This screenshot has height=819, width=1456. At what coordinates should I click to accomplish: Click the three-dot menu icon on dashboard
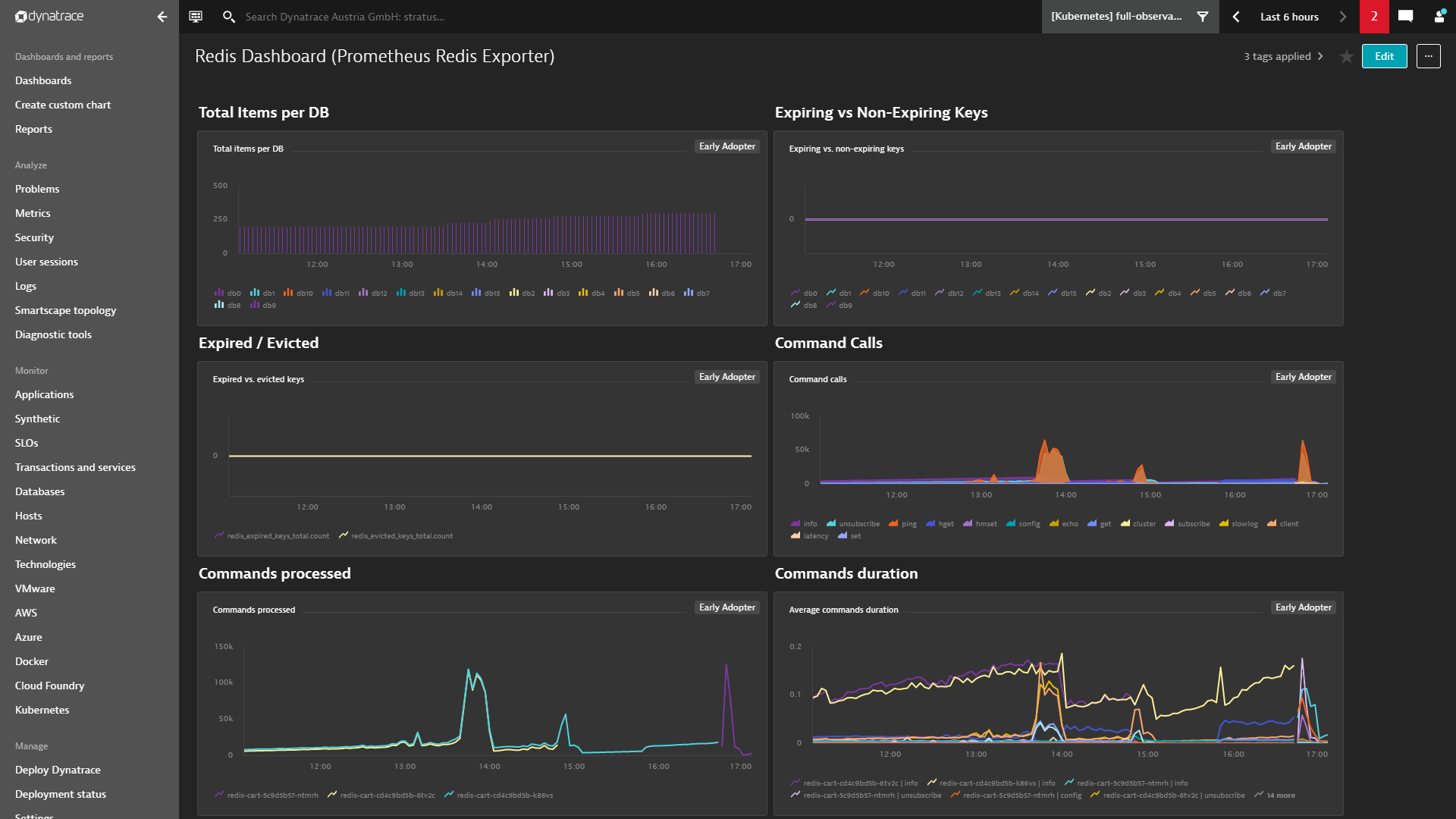click(1429, 56)
